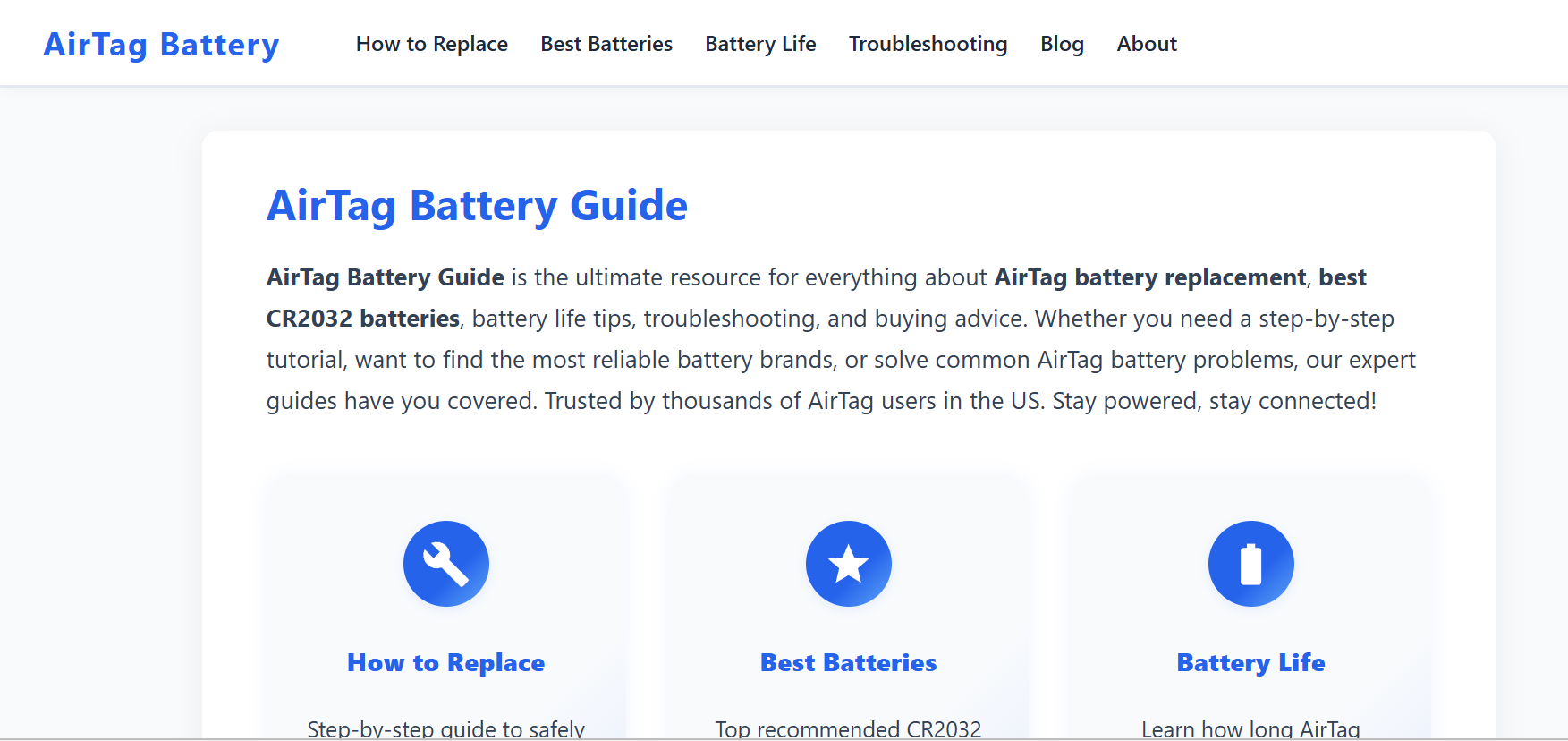Open the How to Replace nav item
The image size is (1568, 741).
(x=432, y=44)
